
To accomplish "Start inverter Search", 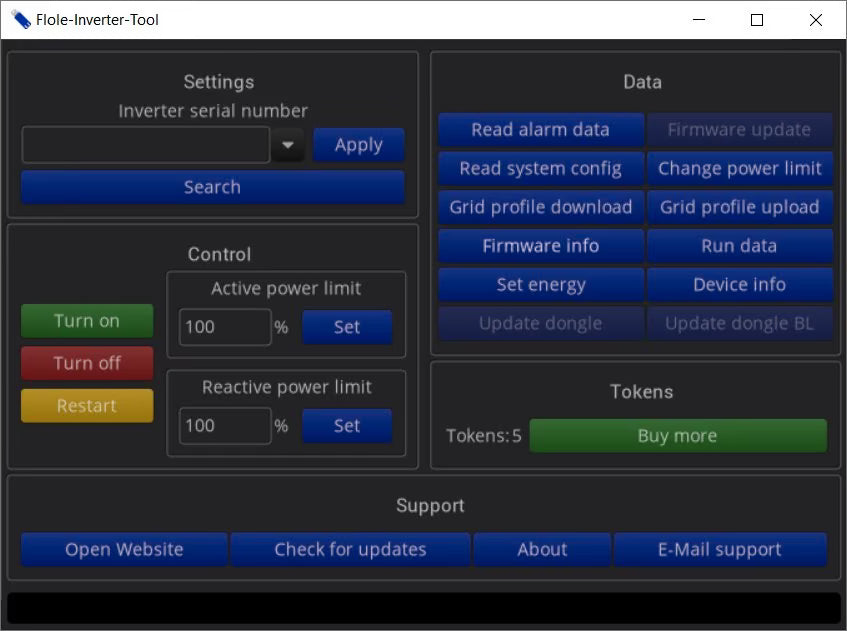I will coord(212,187).
